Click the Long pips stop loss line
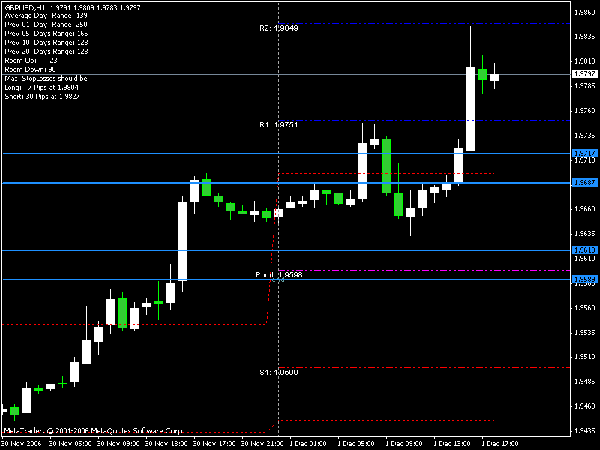The image size is (600, 450). [42, 87]
